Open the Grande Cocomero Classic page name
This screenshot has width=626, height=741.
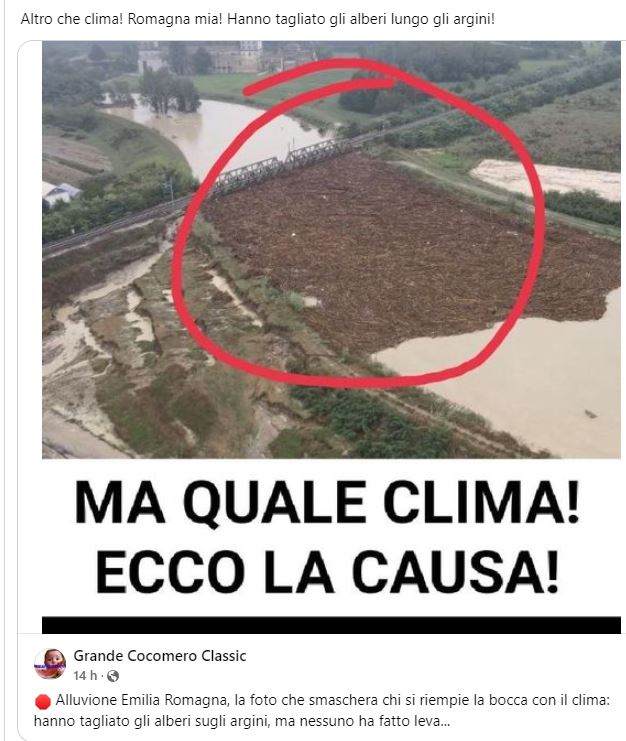coord(160,656)
